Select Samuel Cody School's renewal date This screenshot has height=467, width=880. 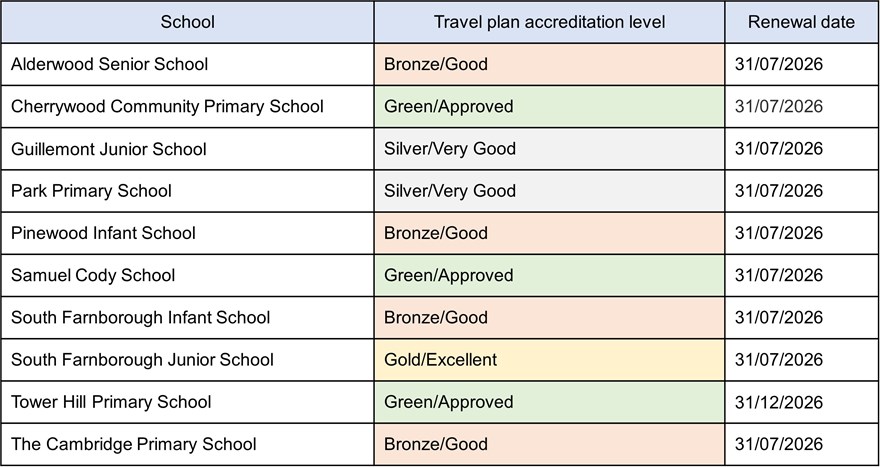pyautogui.click(x=779, y=275)
